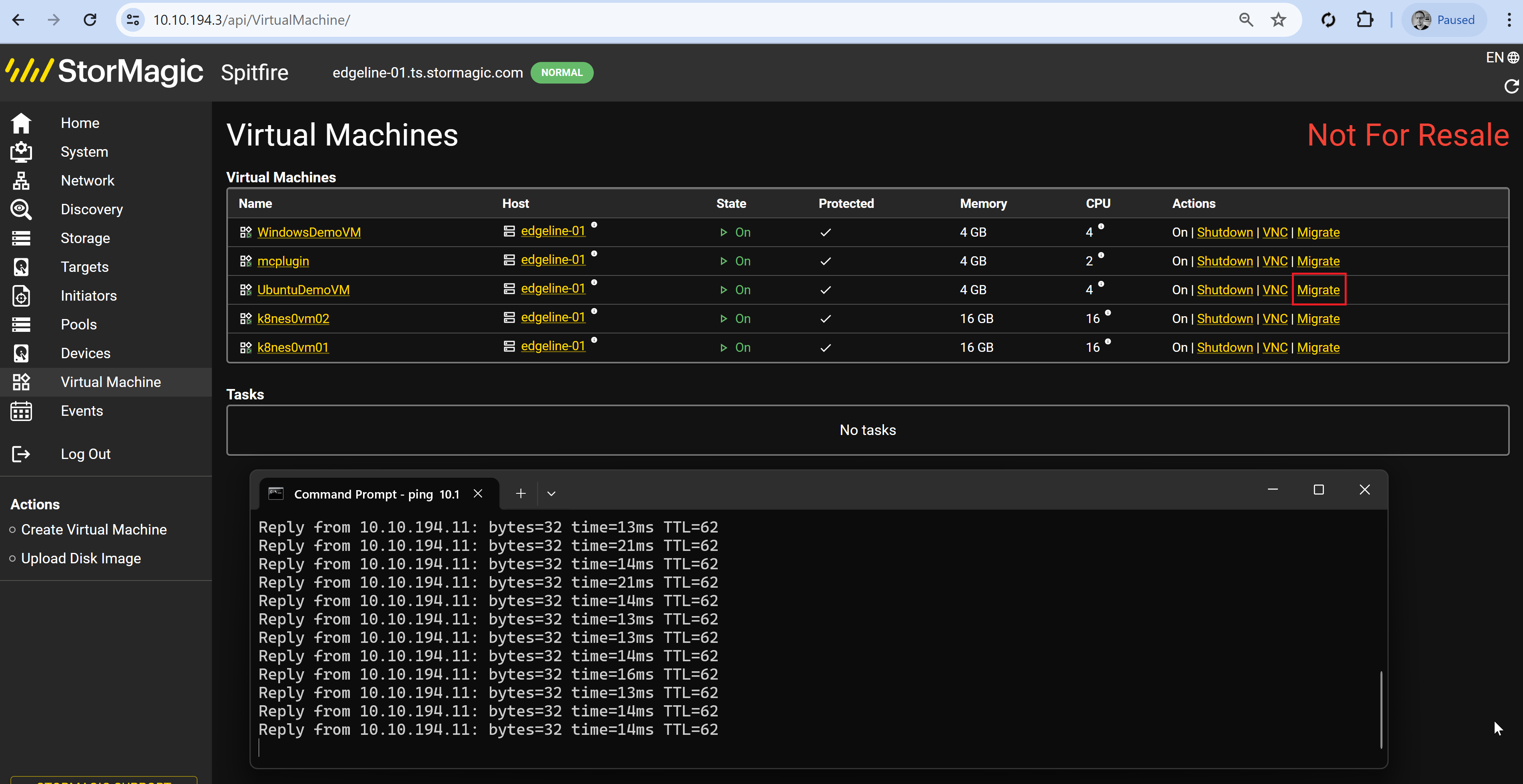This screenshot has width=1523, height=784.
Task: Click Log Out in sidebar
Action: tap(85, 454)
